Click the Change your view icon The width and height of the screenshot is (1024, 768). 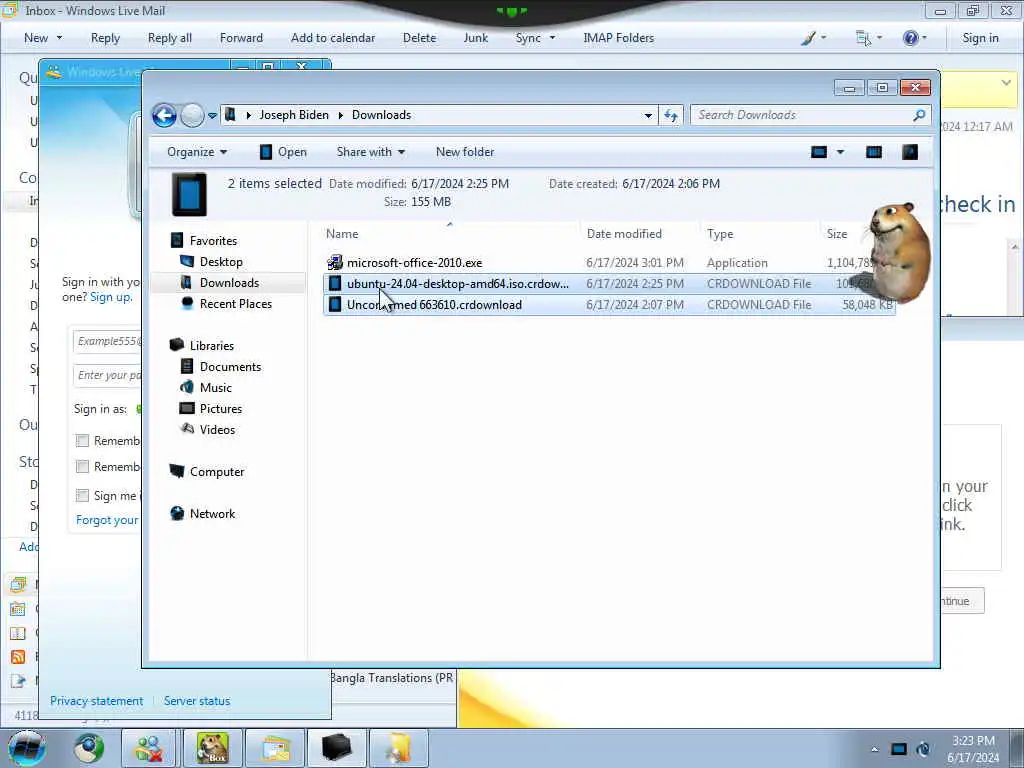coord(819,152)
